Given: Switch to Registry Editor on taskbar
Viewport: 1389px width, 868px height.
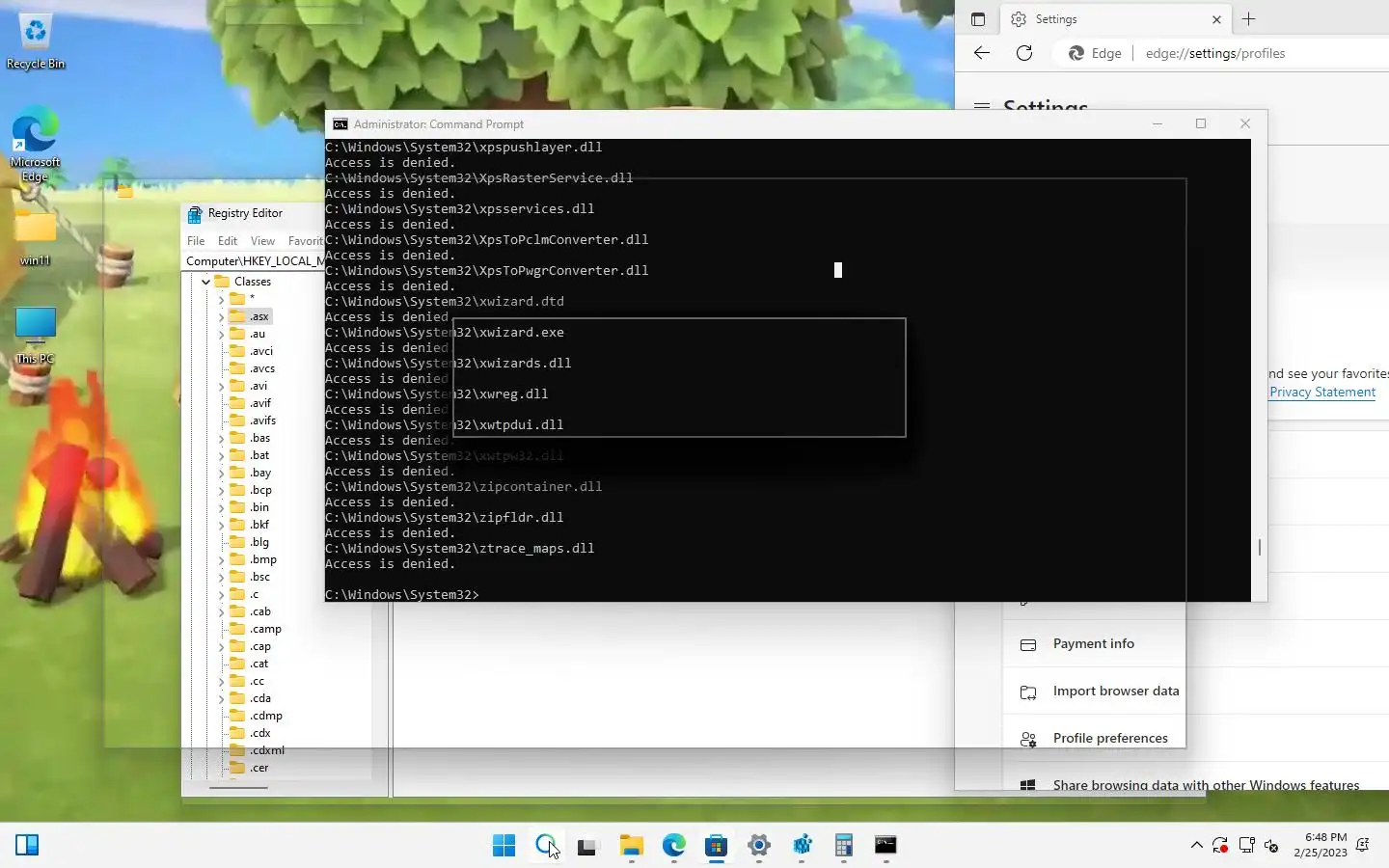Looking at the screenshot, I should pos(802,846).
